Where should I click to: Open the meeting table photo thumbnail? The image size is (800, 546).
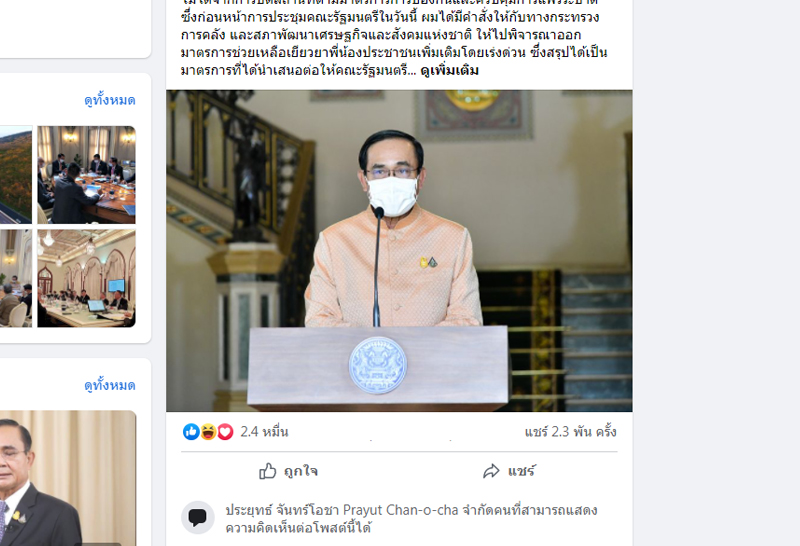[x=86, y=175]
